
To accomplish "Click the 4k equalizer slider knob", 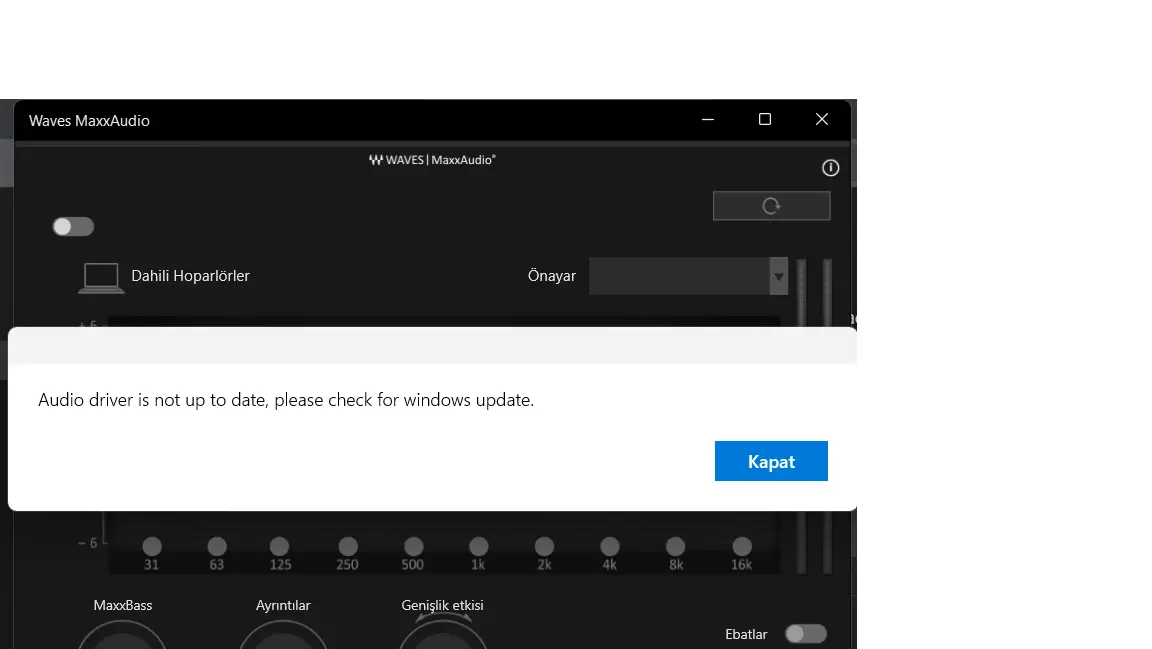I will click(x=610, y=546).
